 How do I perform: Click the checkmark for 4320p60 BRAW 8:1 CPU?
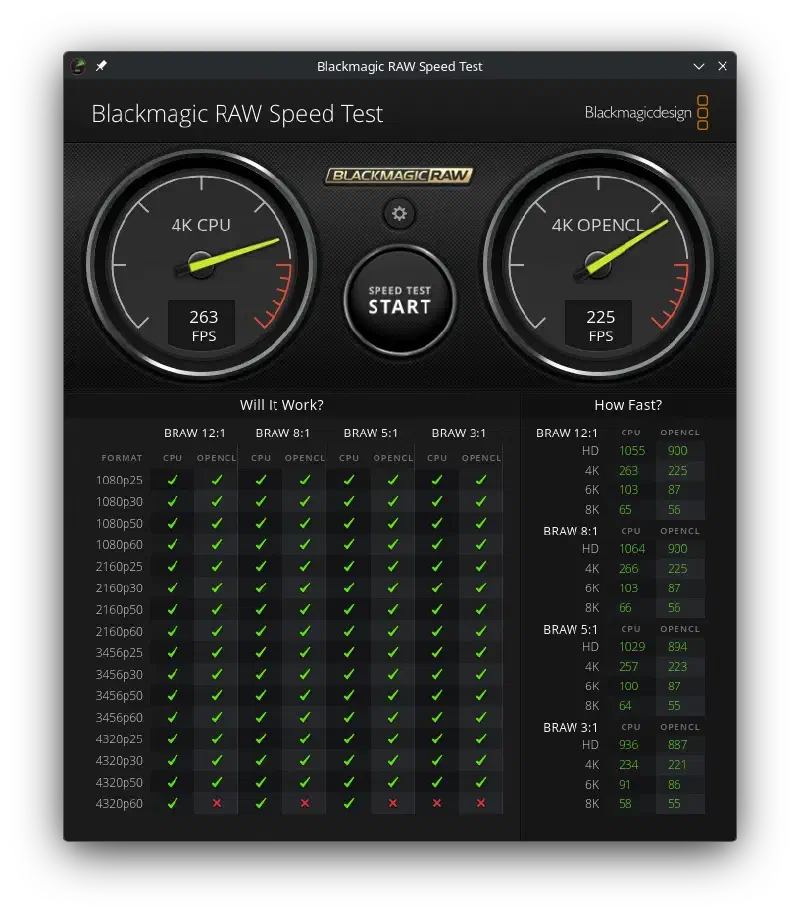tap(261, 804)
